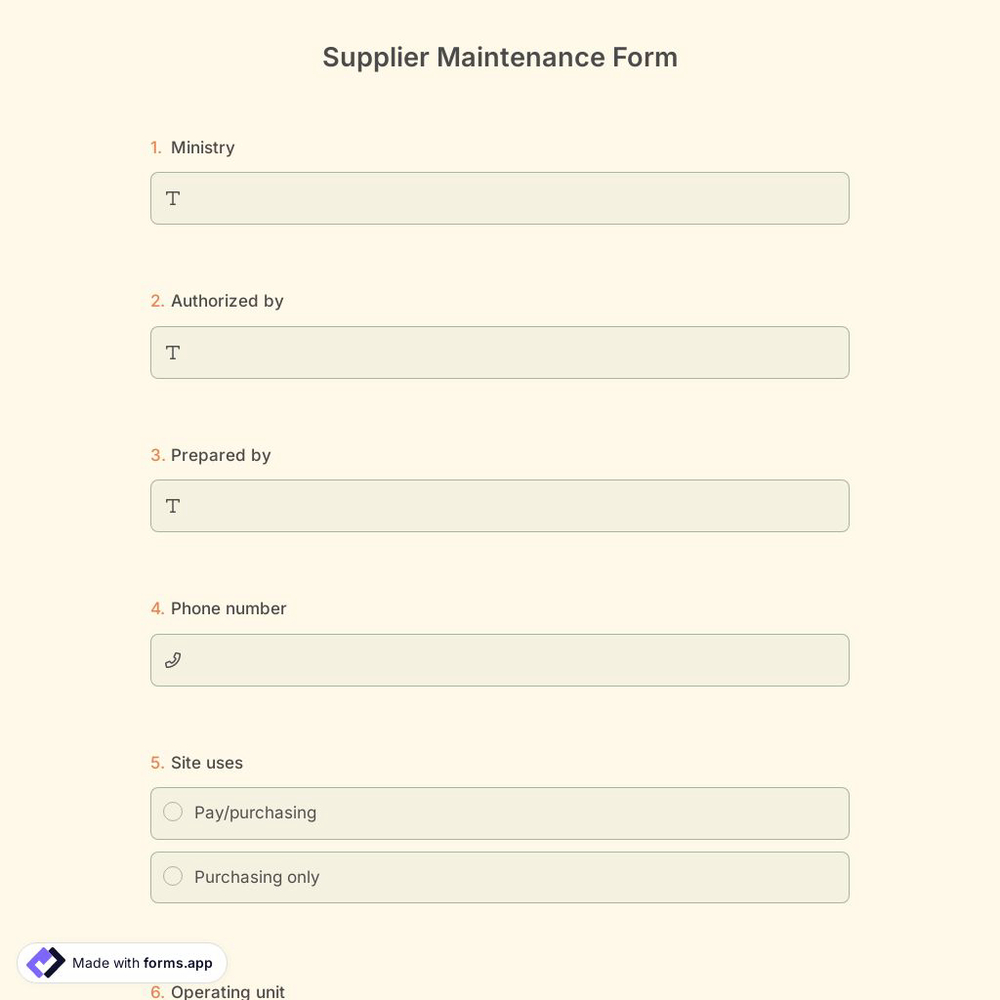1000x1000 pixels.
Task: Select the Pay/purchasing radio button
Action: point(172,812)
